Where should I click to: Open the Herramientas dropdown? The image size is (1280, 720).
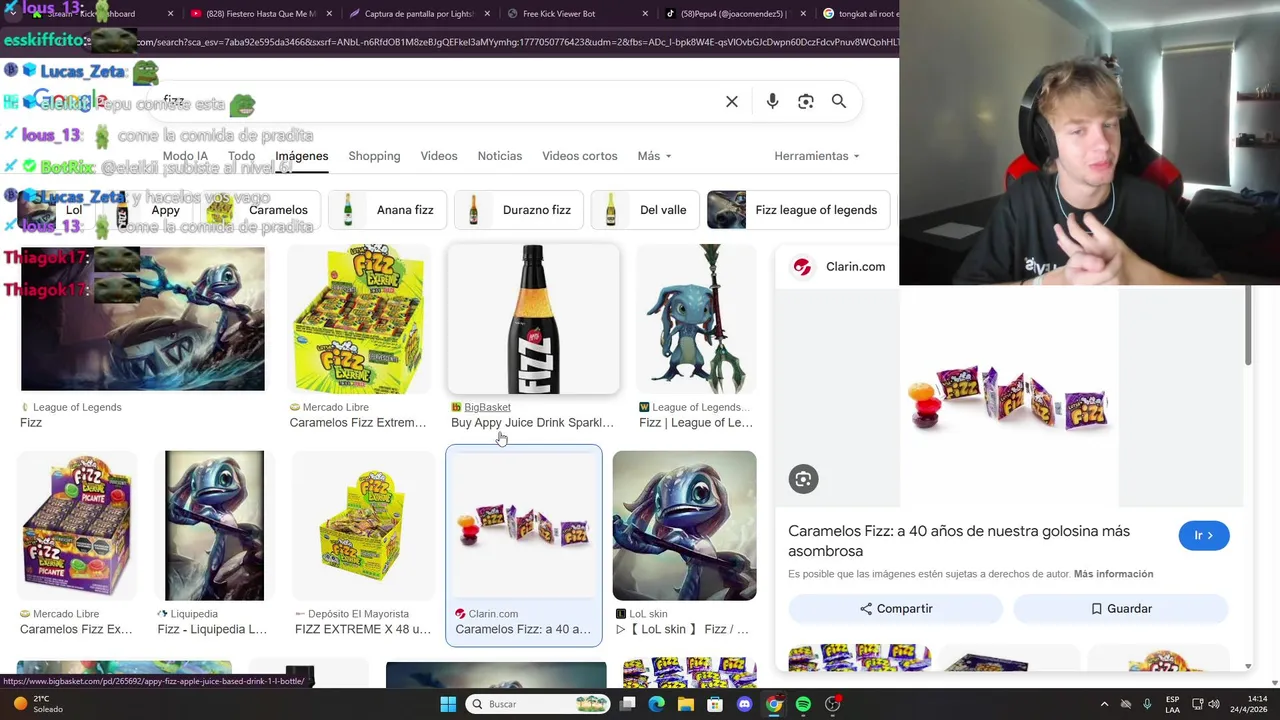(x=817, y=156)
